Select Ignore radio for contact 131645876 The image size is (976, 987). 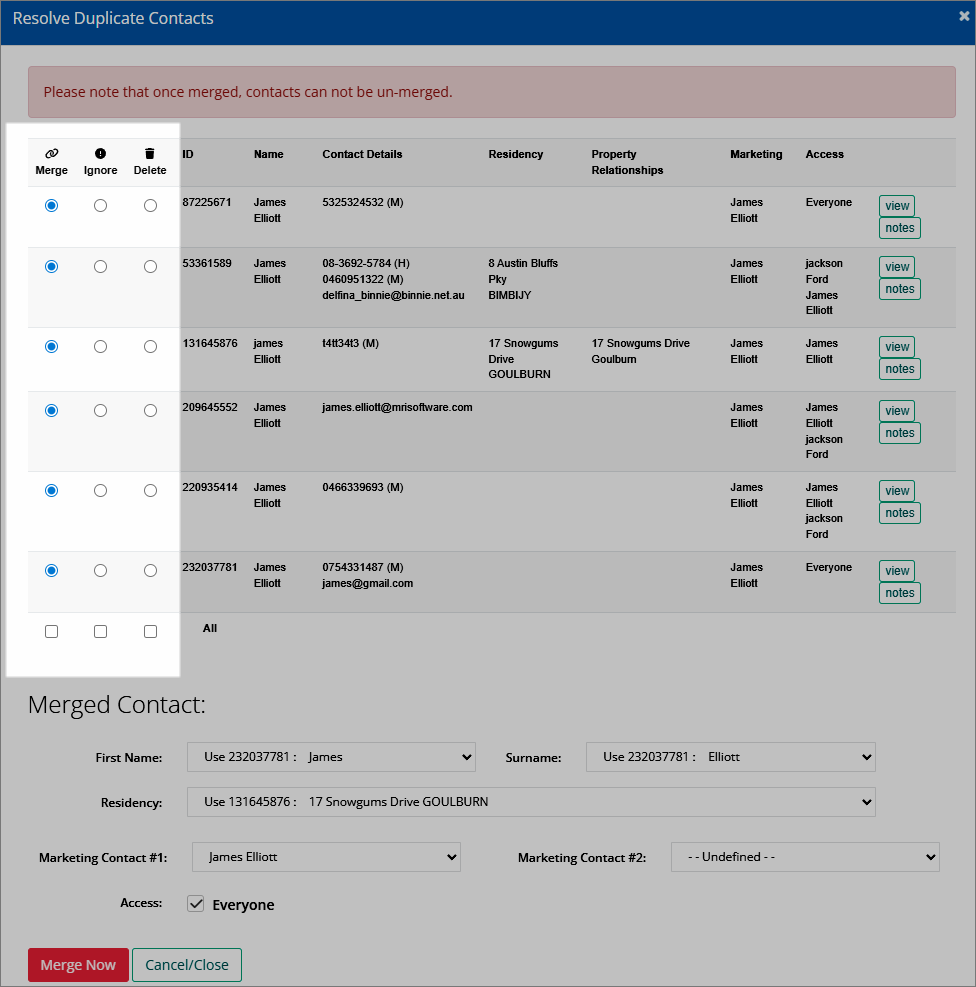click(100, 346)
